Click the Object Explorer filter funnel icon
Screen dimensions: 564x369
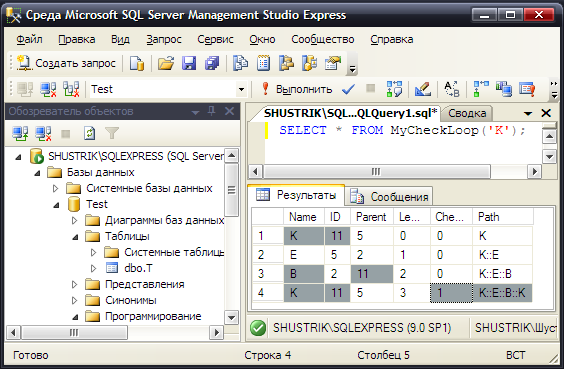coord(112,134)
